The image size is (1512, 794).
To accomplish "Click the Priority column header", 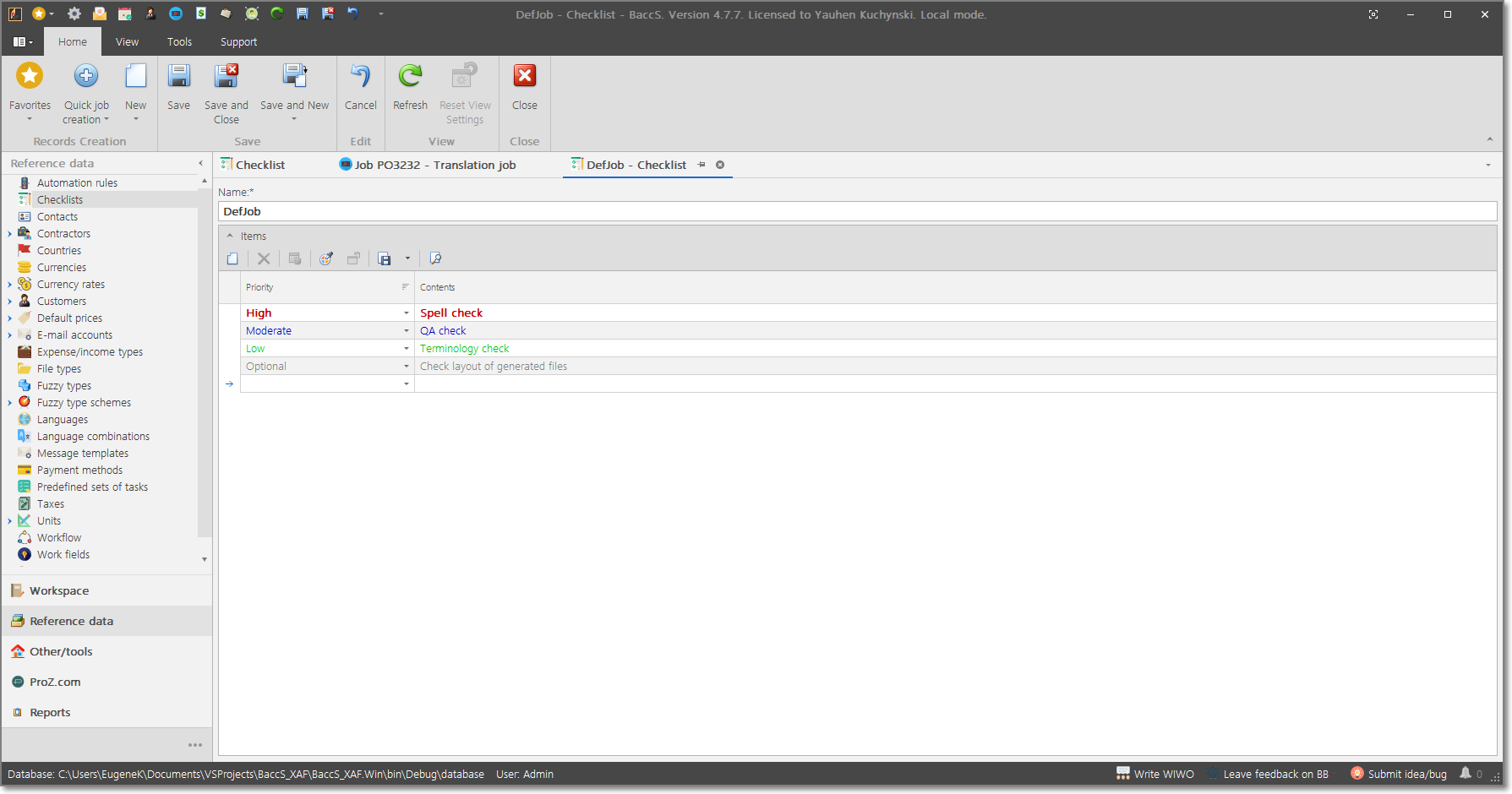I will [327, 287].
